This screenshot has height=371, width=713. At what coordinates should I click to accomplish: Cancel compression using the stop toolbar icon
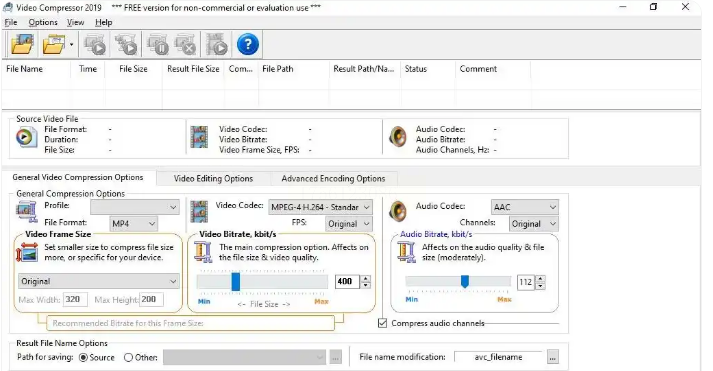[x=186, y=45]
